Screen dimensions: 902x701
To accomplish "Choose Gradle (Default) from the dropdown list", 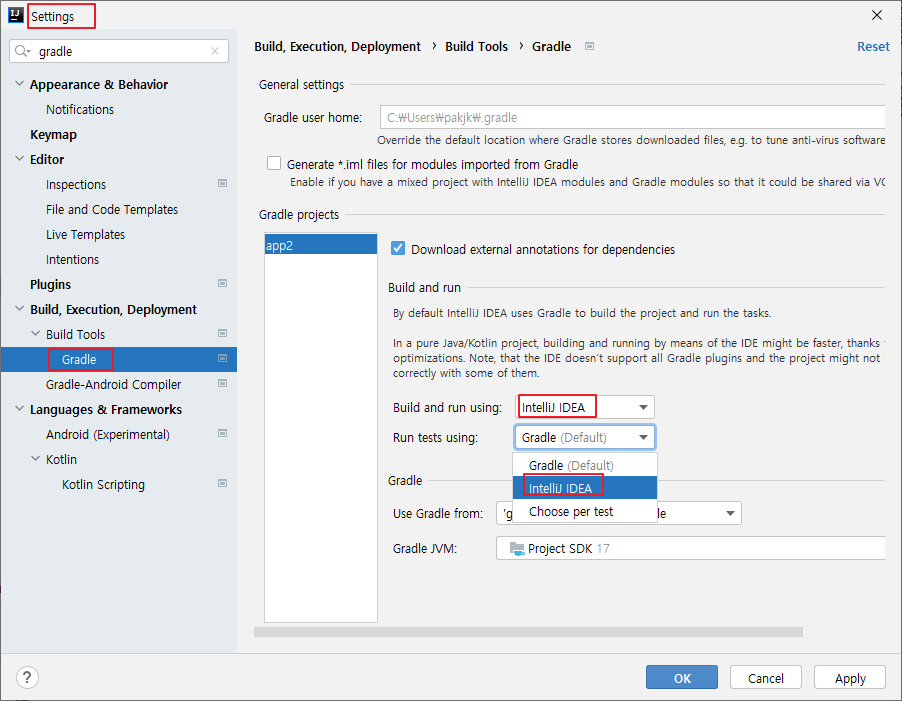I will pyautogui.click(x=585, y=465).
